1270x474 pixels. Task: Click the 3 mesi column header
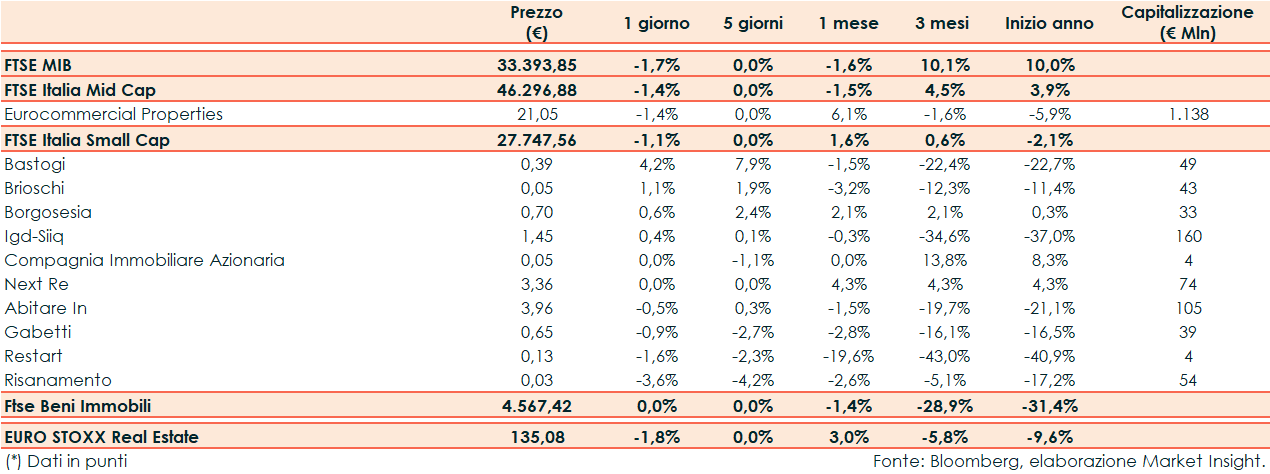[941, 23]
